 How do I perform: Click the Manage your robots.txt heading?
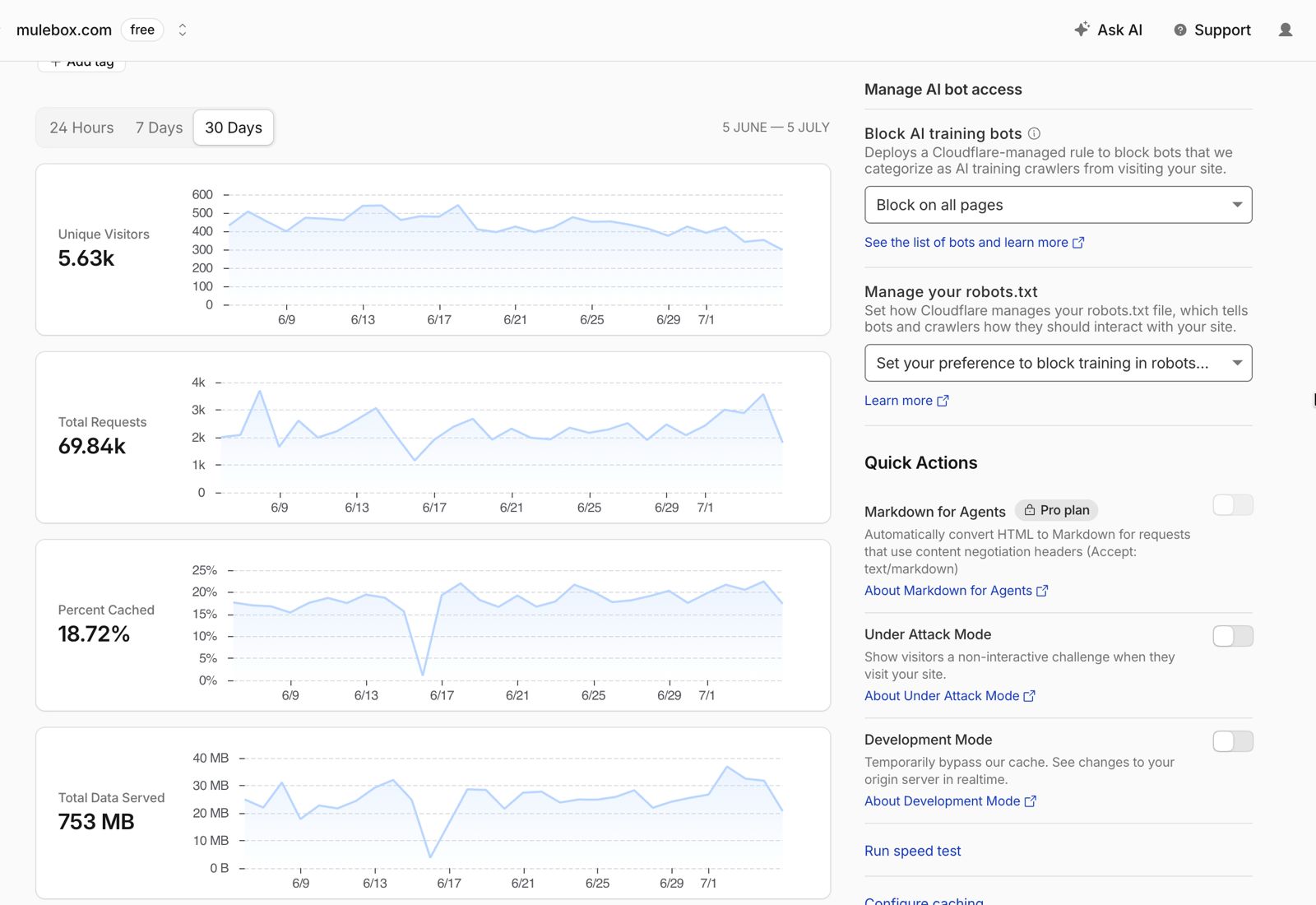[x=951, y=292]
